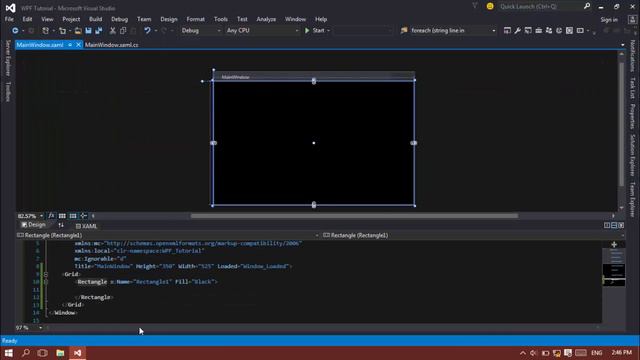
Task: Click the wrench Properties icon in toolbar
Action: (x=518, y=31)
